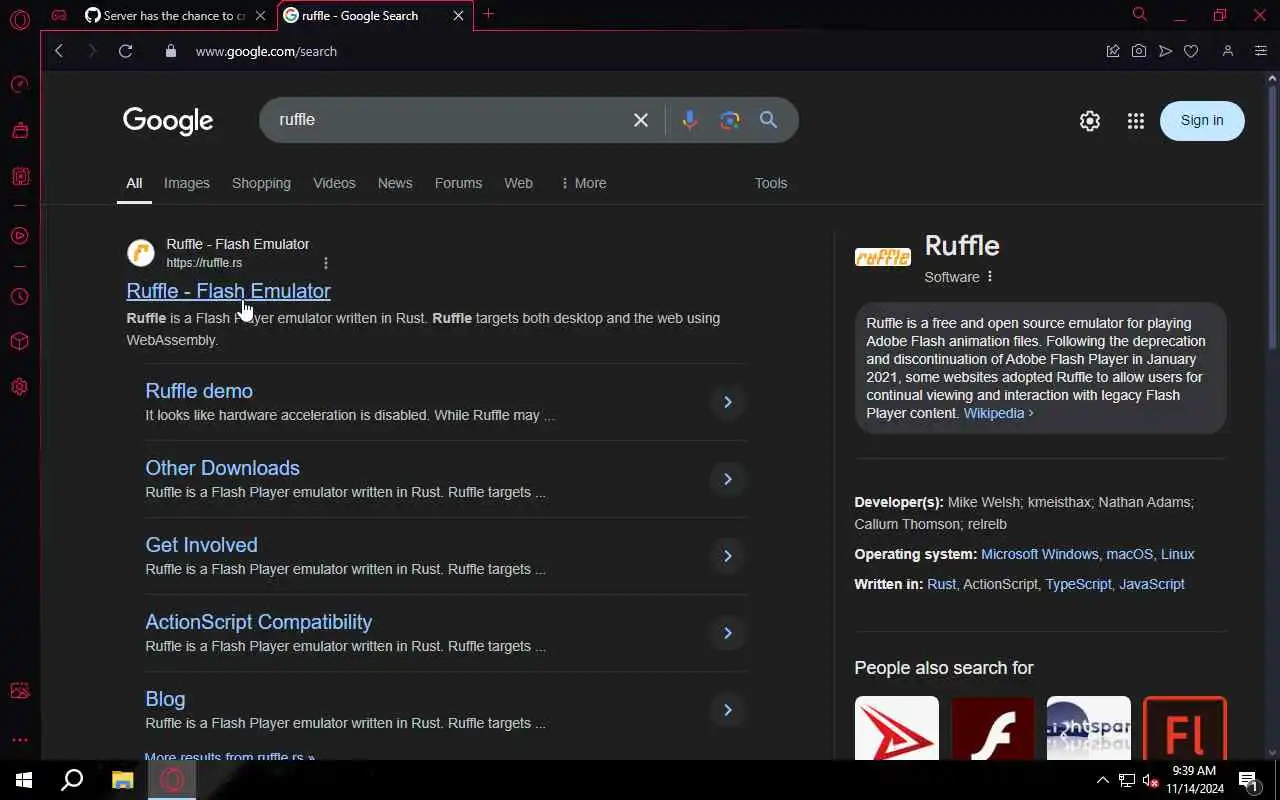The width and height of the screenshot is (1280, 800).
Task: Open the Opera main menu logo
Action: click(x=19, y=19)
